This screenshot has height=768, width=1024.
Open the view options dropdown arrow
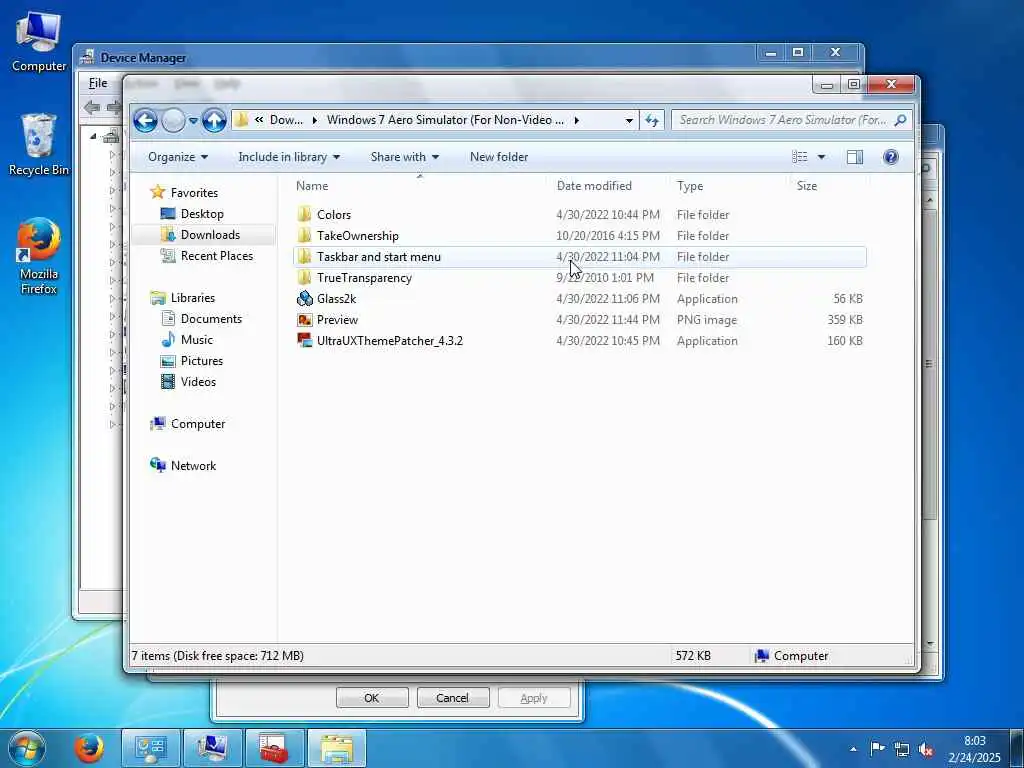click(822, 157)
